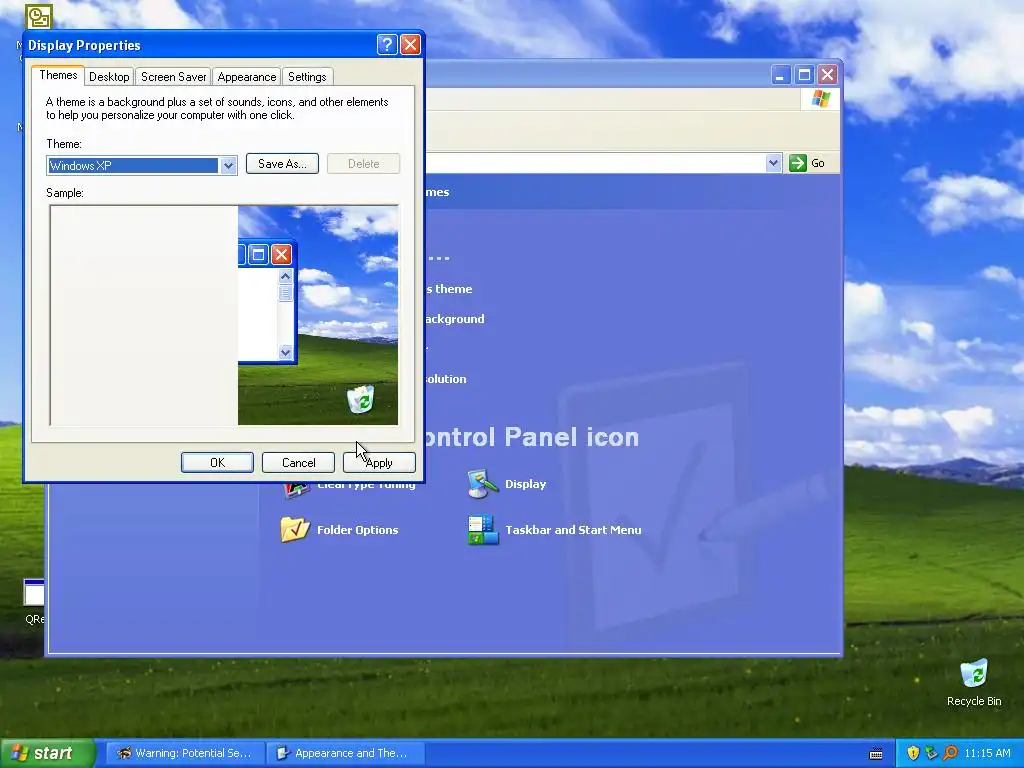Open Appearance and The... taskbar item
The width and height of the screenshot is (1024, 768).
[346, 753]
